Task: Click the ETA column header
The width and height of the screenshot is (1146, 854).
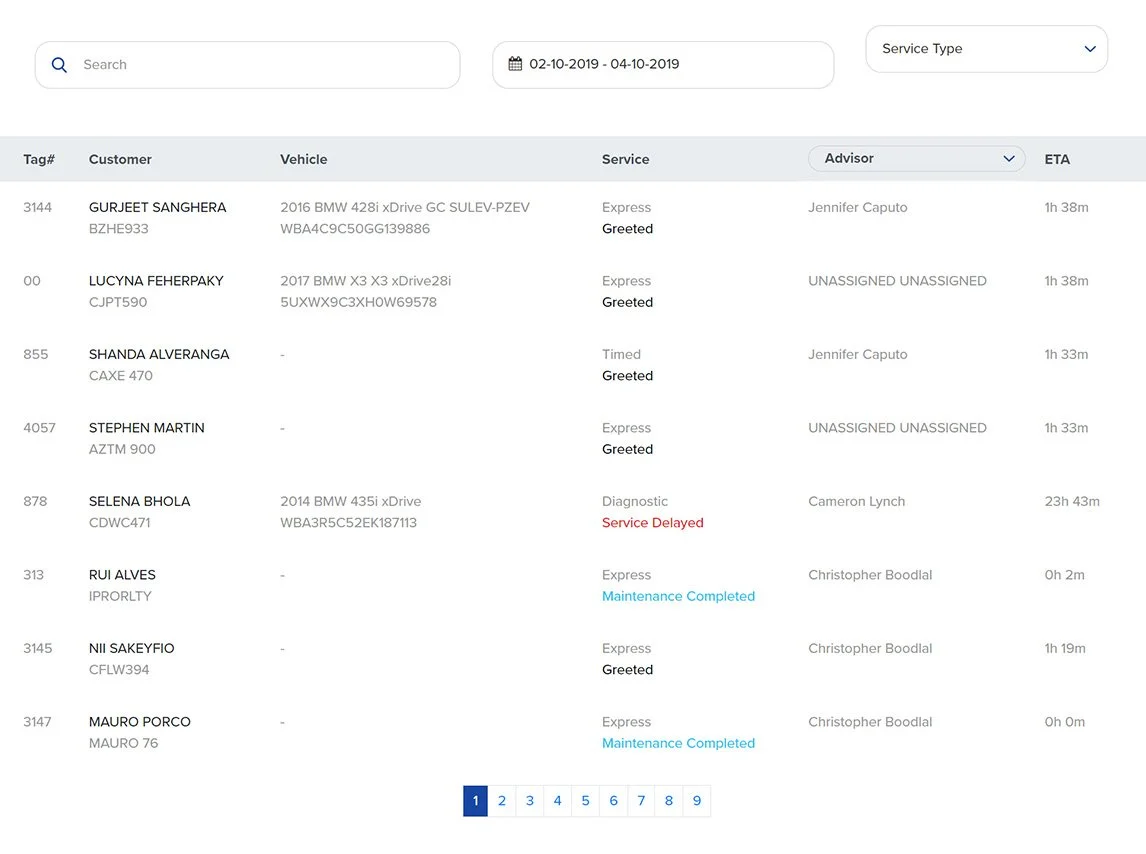Action: click(x=1057, y=159)
